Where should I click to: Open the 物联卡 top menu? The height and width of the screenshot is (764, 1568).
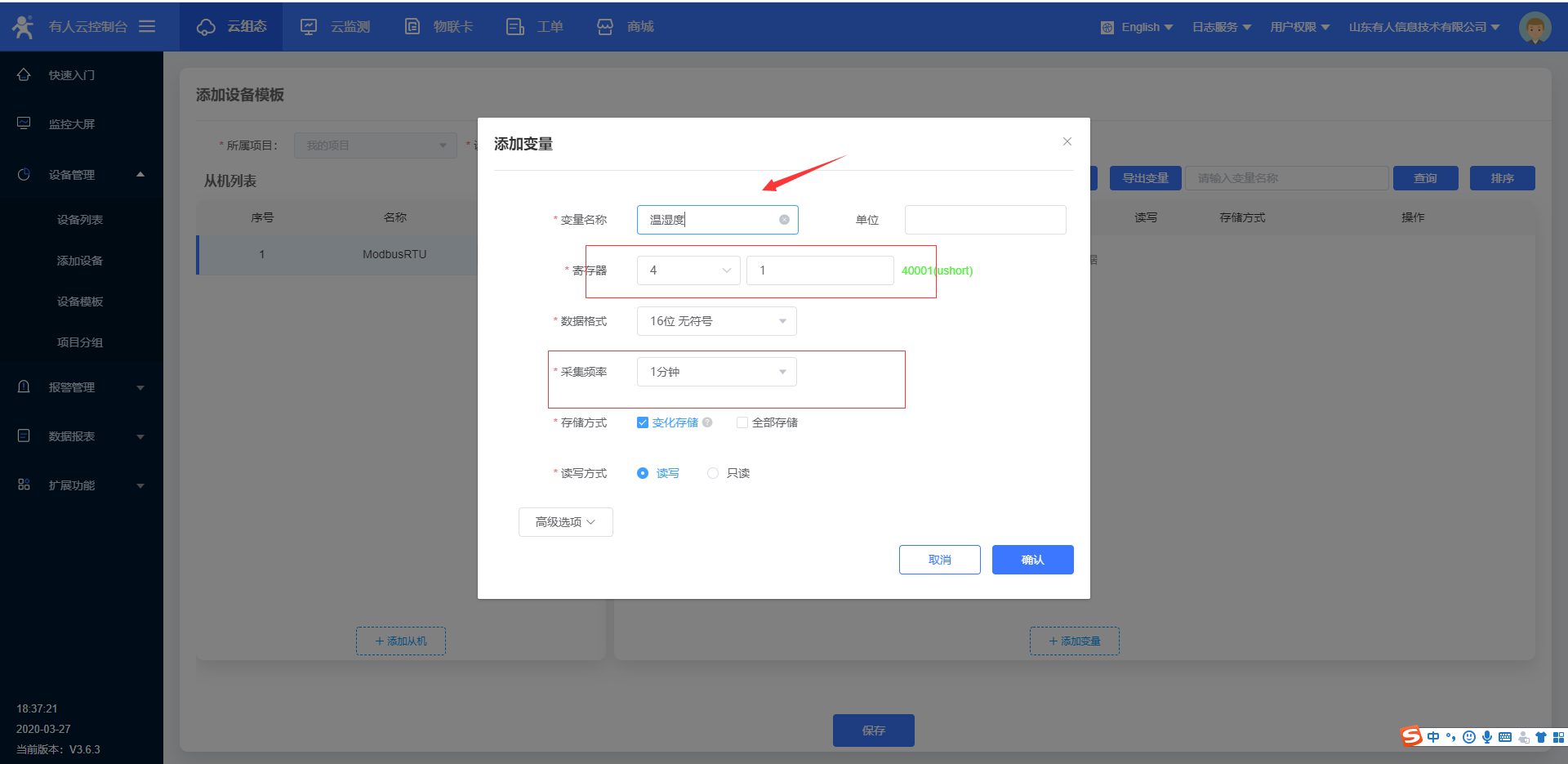pyautogui.click(x=439, y=27)
